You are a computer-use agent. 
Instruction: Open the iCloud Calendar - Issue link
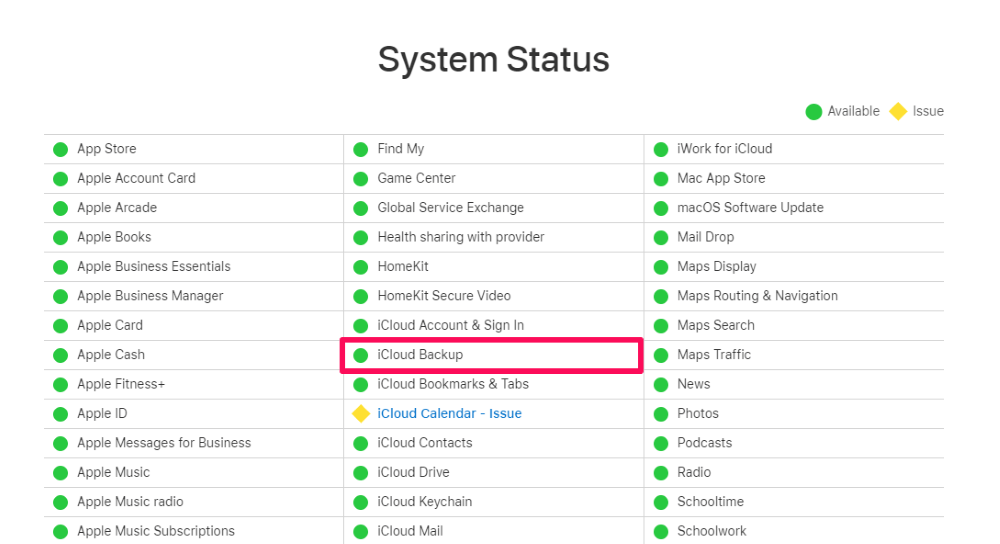tap(450, 413)
